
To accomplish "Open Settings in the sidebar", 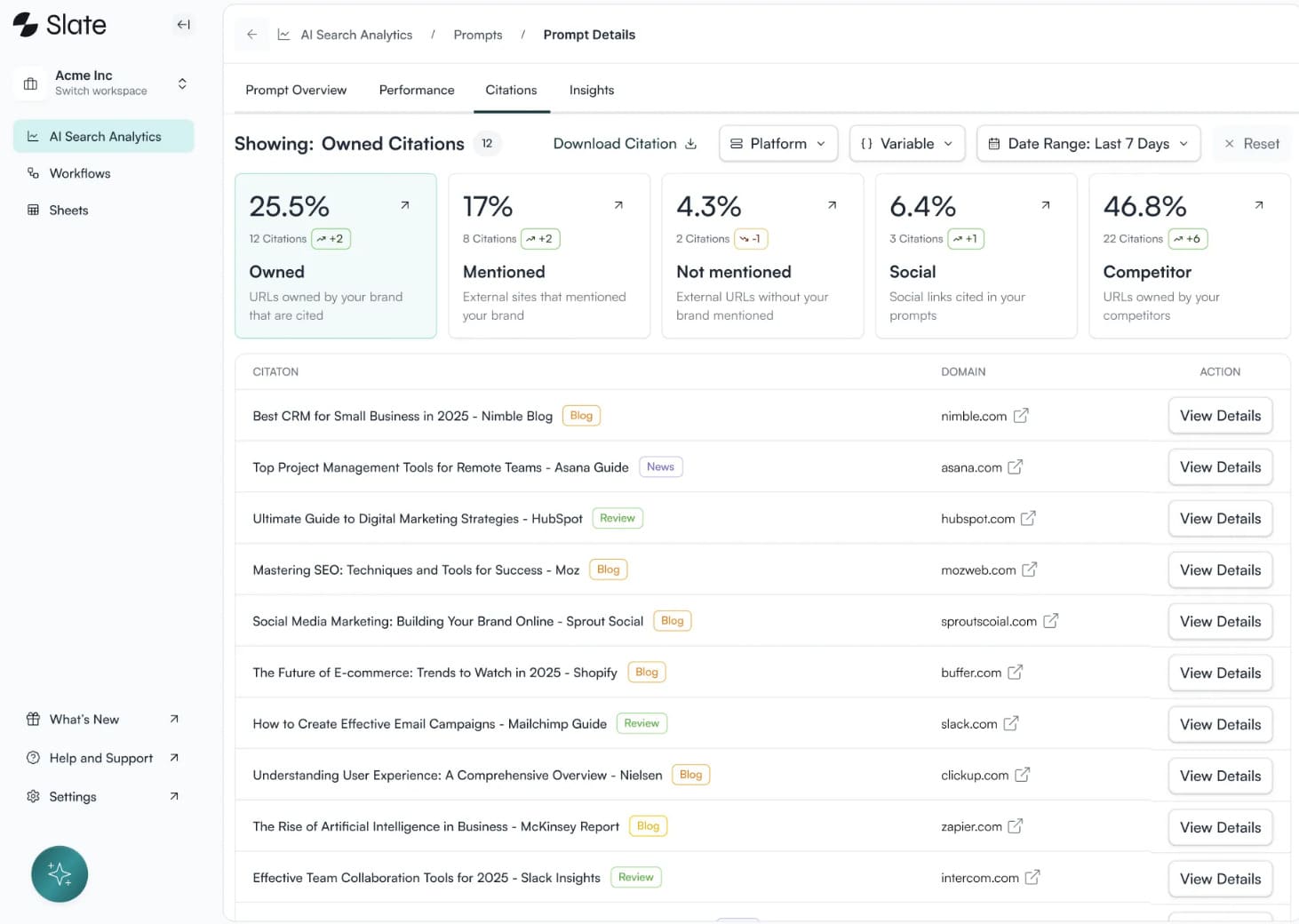I will (104, 797).
